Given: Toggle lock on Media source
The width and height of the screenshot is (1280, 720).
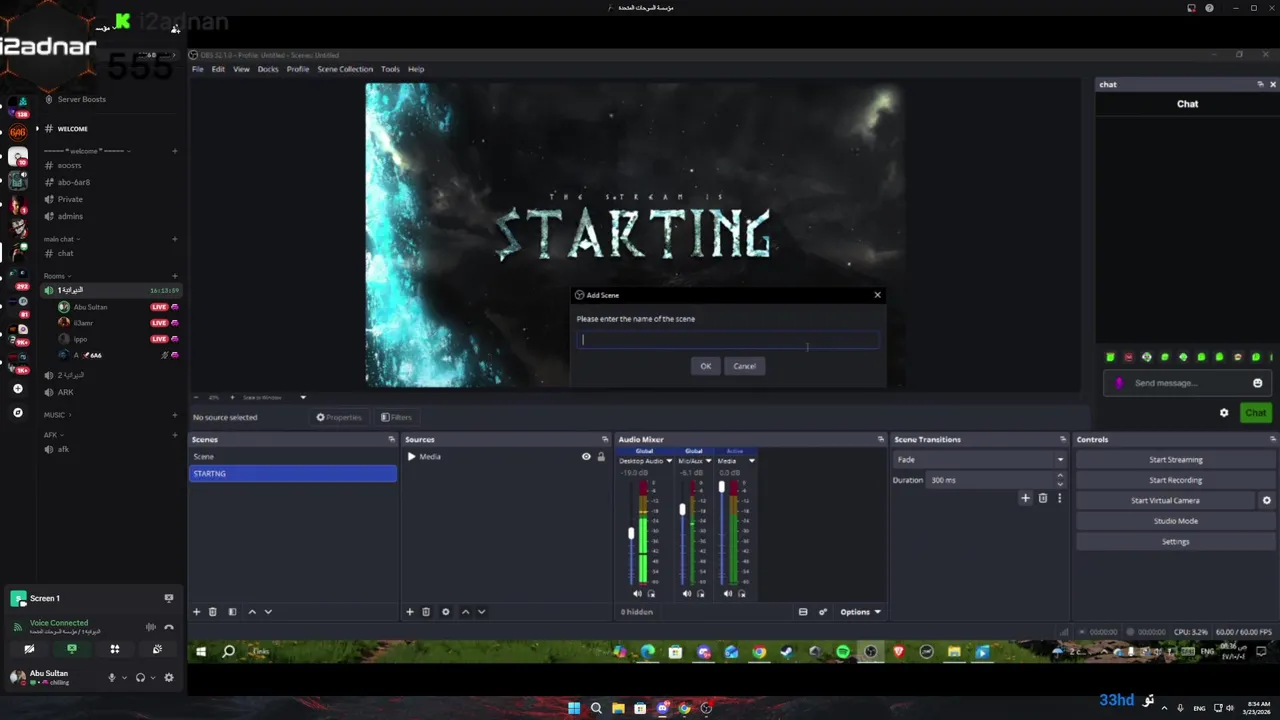Looking at the screenshot, I should 601,457.
